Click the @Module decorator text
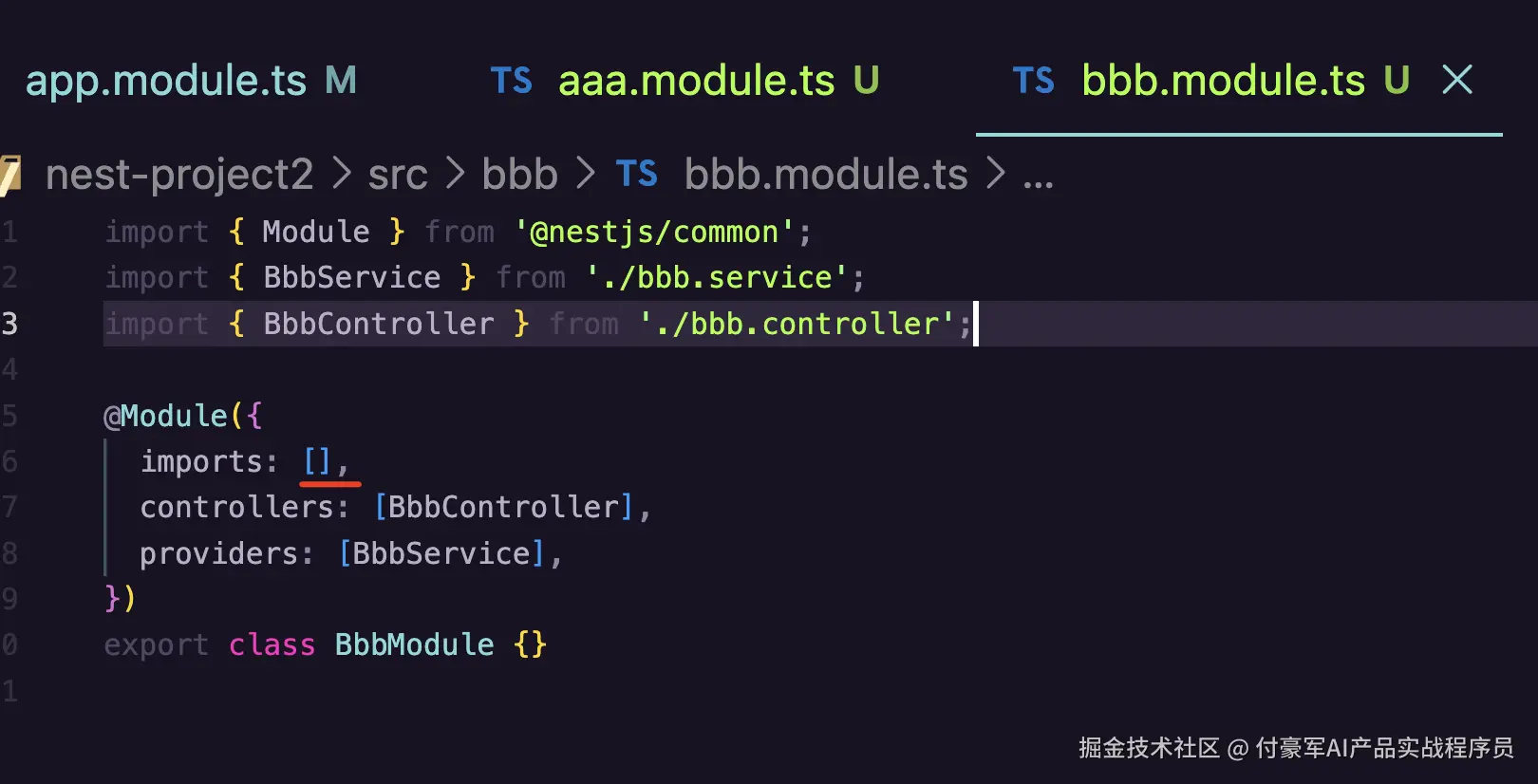 166,416
